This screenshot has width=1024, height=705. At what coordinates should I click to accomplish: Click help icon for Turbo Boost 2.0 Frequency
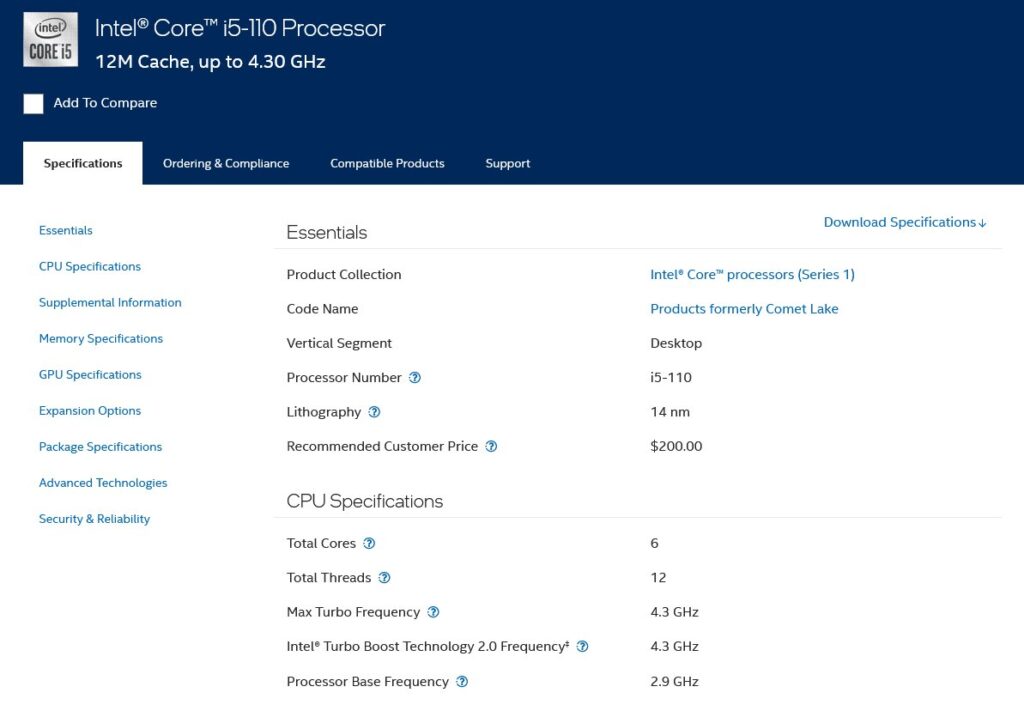(582, 647)
